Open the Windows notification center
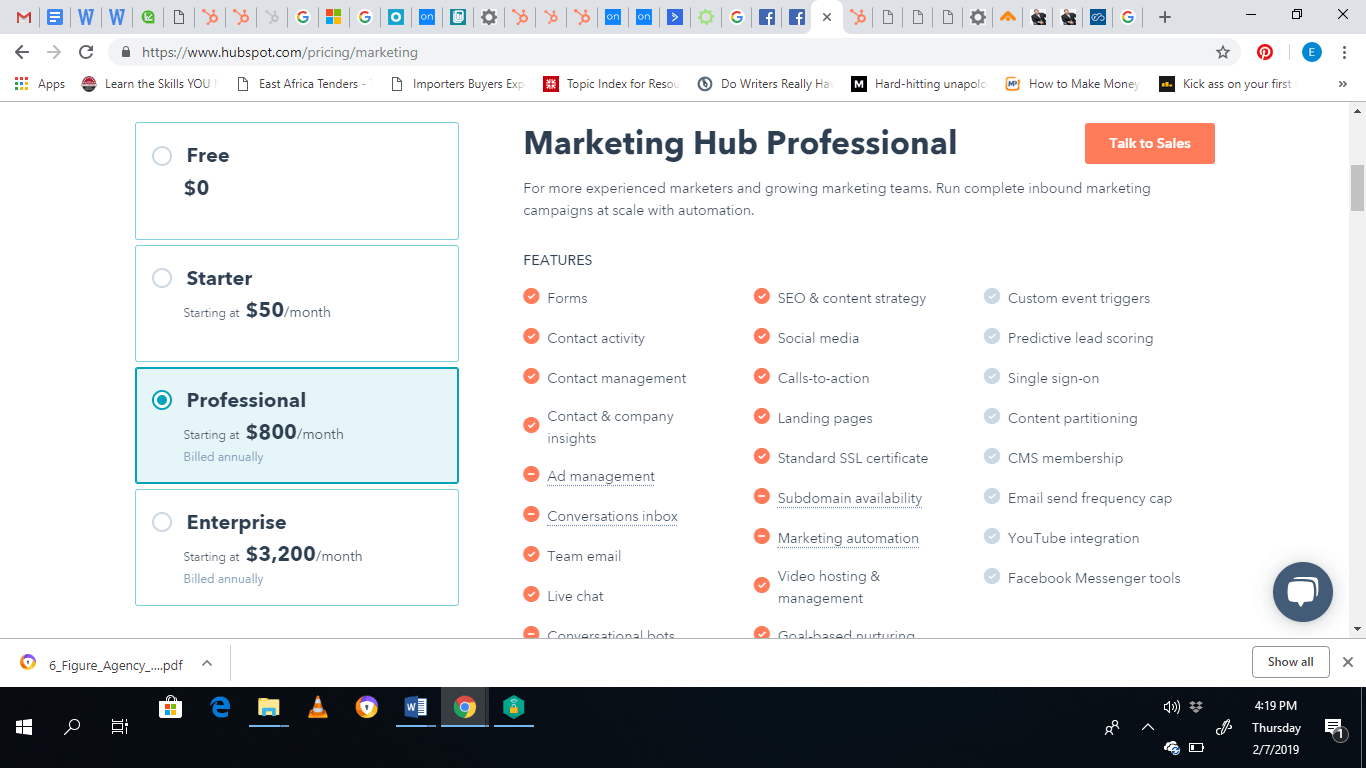 coord(1334,728)
